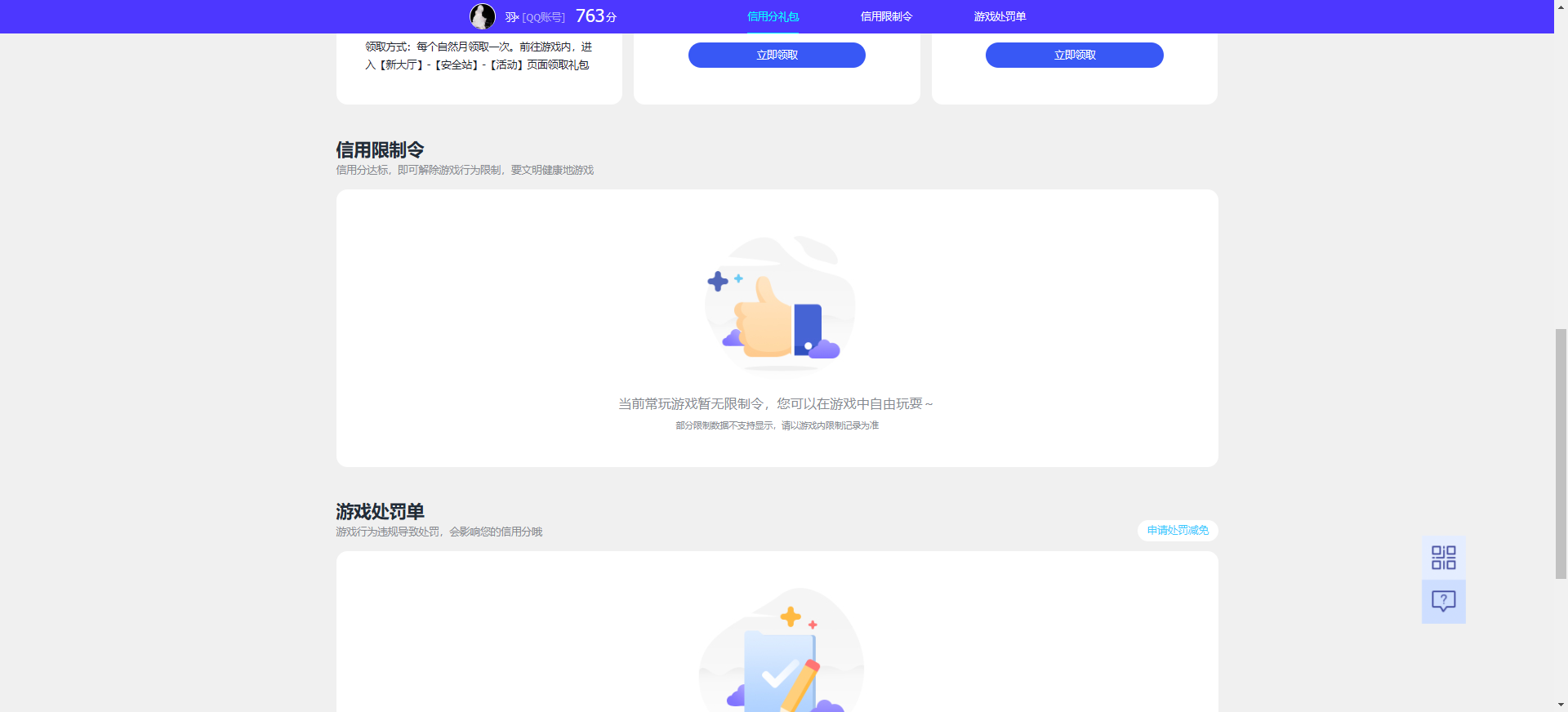This screenshot has width=1568, height=712.
Task: Click the thumbs-up illustration in restriction panel
Action: tap(779, 303)
